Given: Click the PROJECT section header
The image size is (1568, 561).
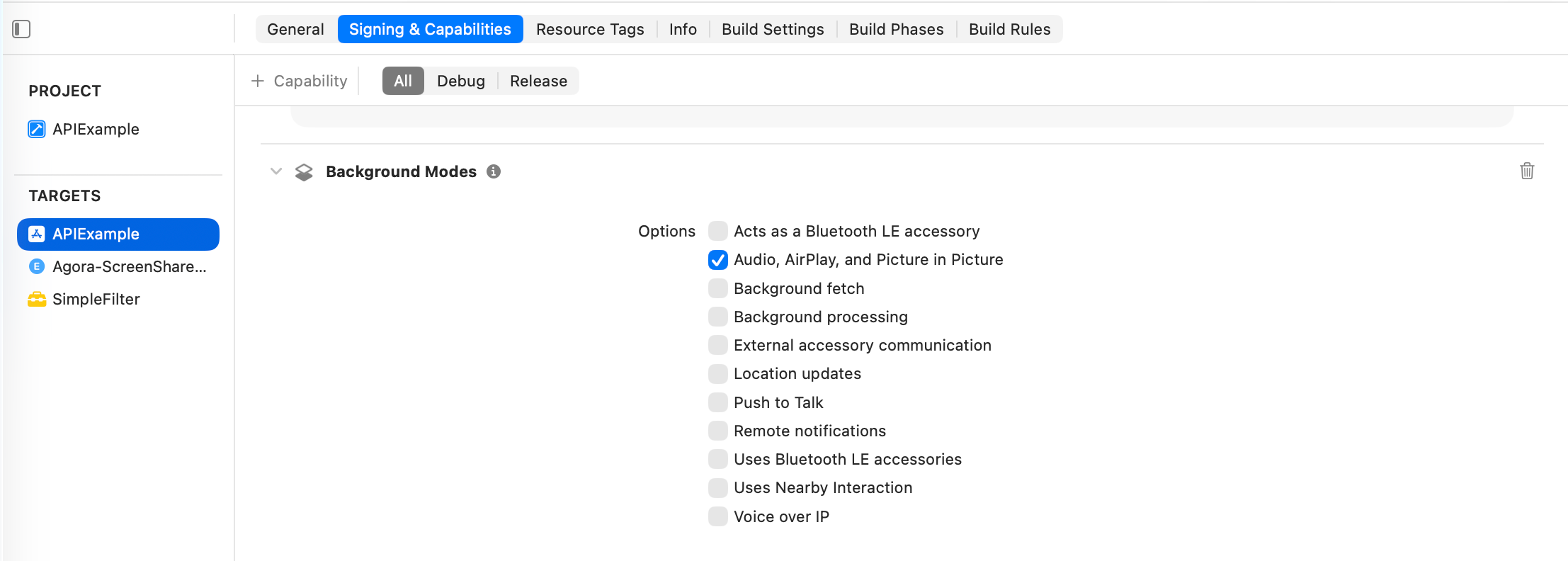Looking at the screenshot, I should tap(64, 91).
